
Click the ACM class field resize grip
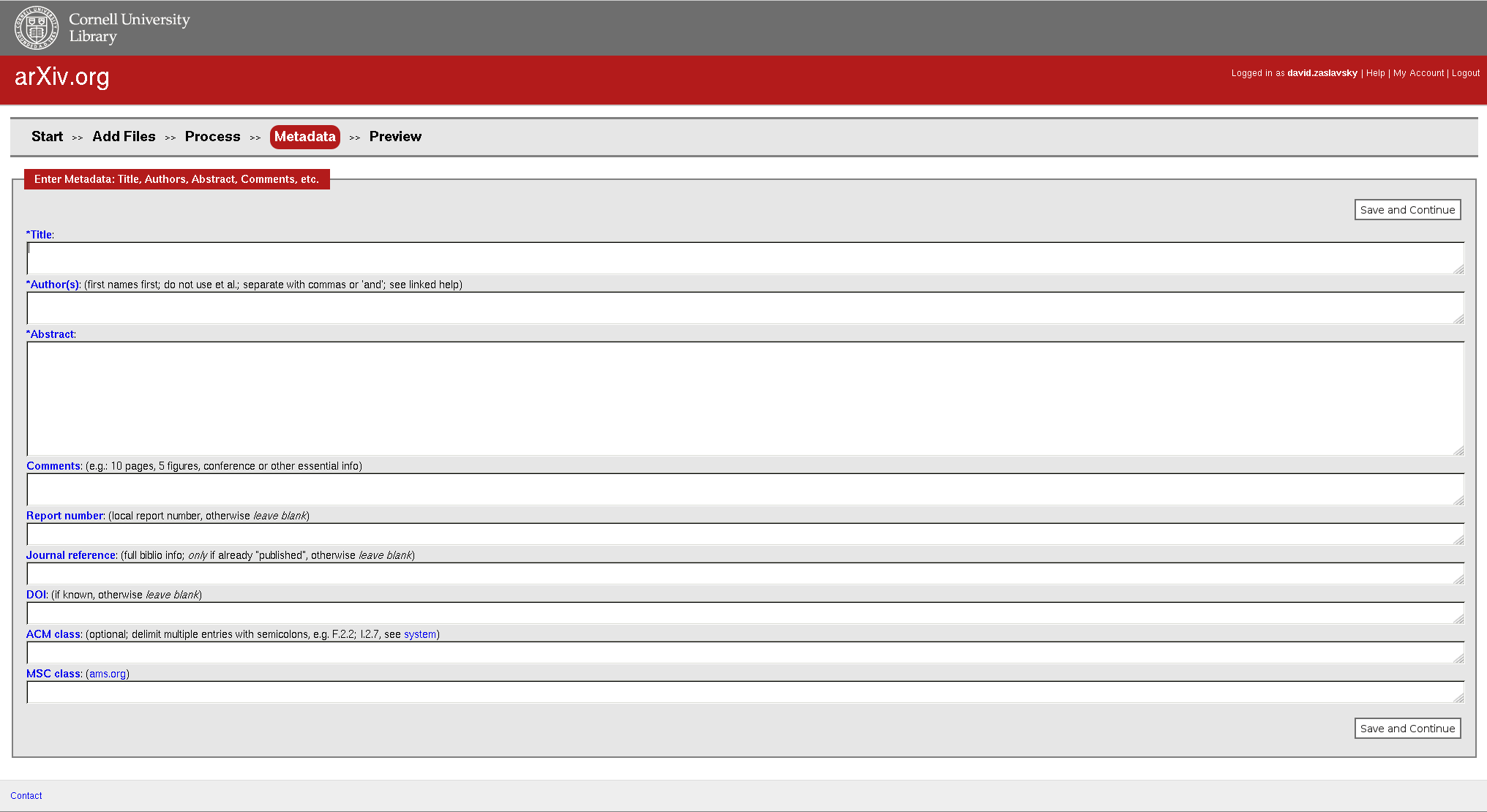[x=1458, y=658]
